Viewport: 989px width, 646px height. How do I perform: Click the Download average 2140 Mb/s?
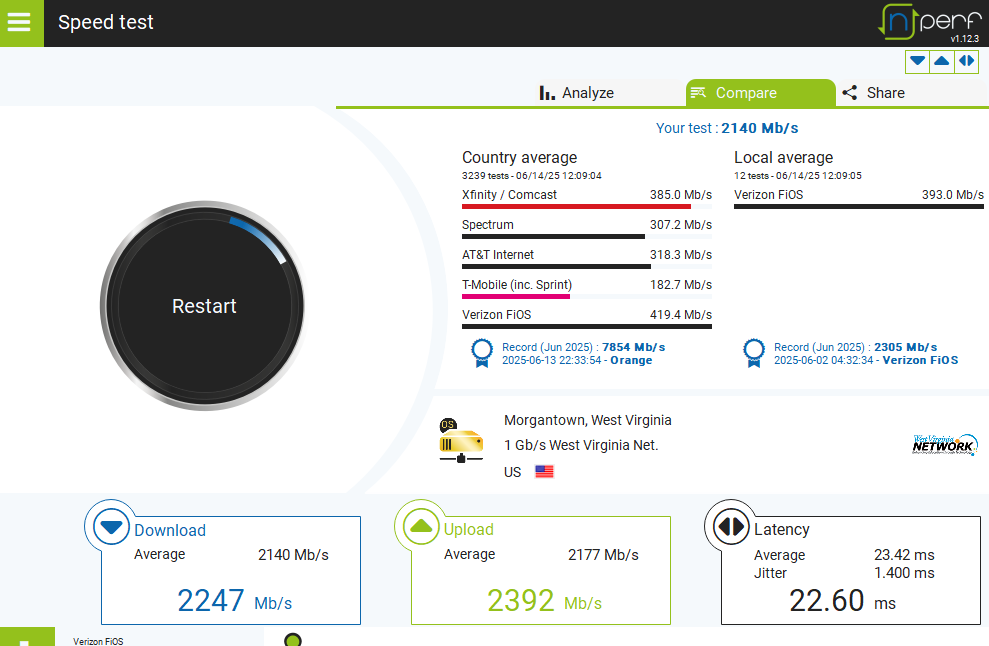[293, 555]
